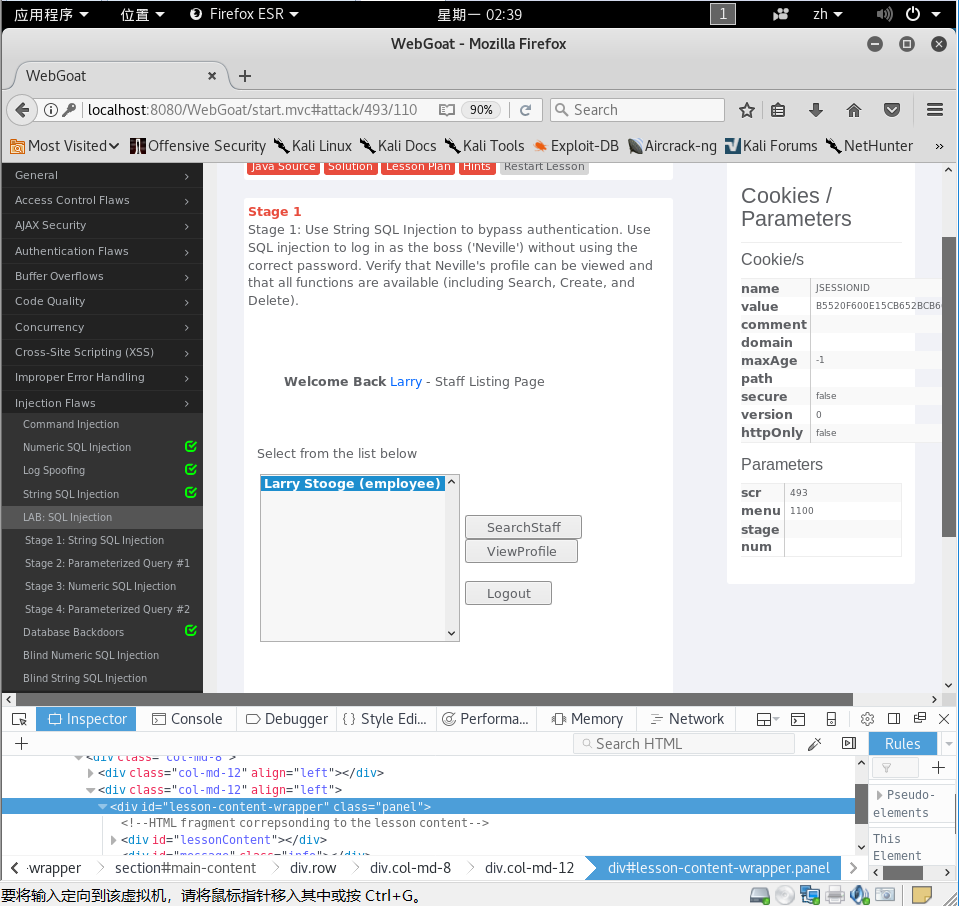Open a new tab with plus button
Image resolution: width=959 pixels, height=906 pixels.
click(245, 76)
